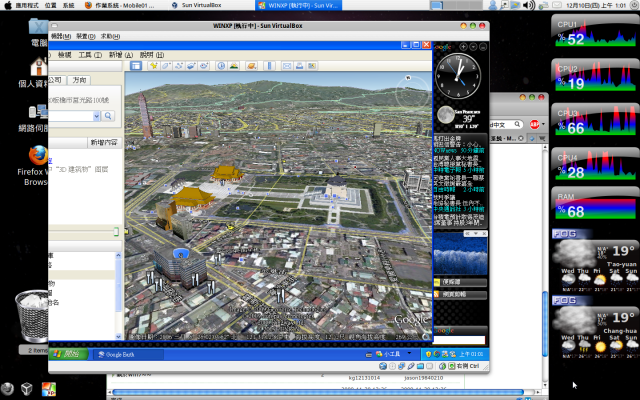Add a polygon using the toolbar icon
This screenshot has width=640, height=400.
[166, 66]
